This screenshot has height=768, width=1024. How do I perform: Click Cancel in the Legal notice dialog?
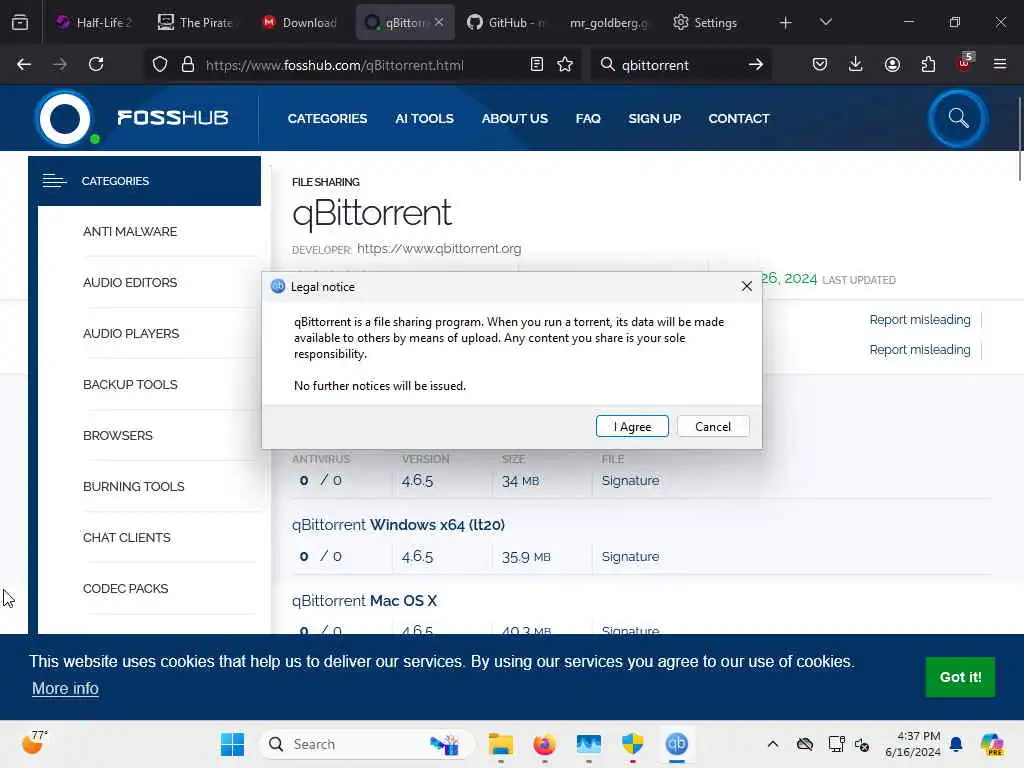click(712, 426)
